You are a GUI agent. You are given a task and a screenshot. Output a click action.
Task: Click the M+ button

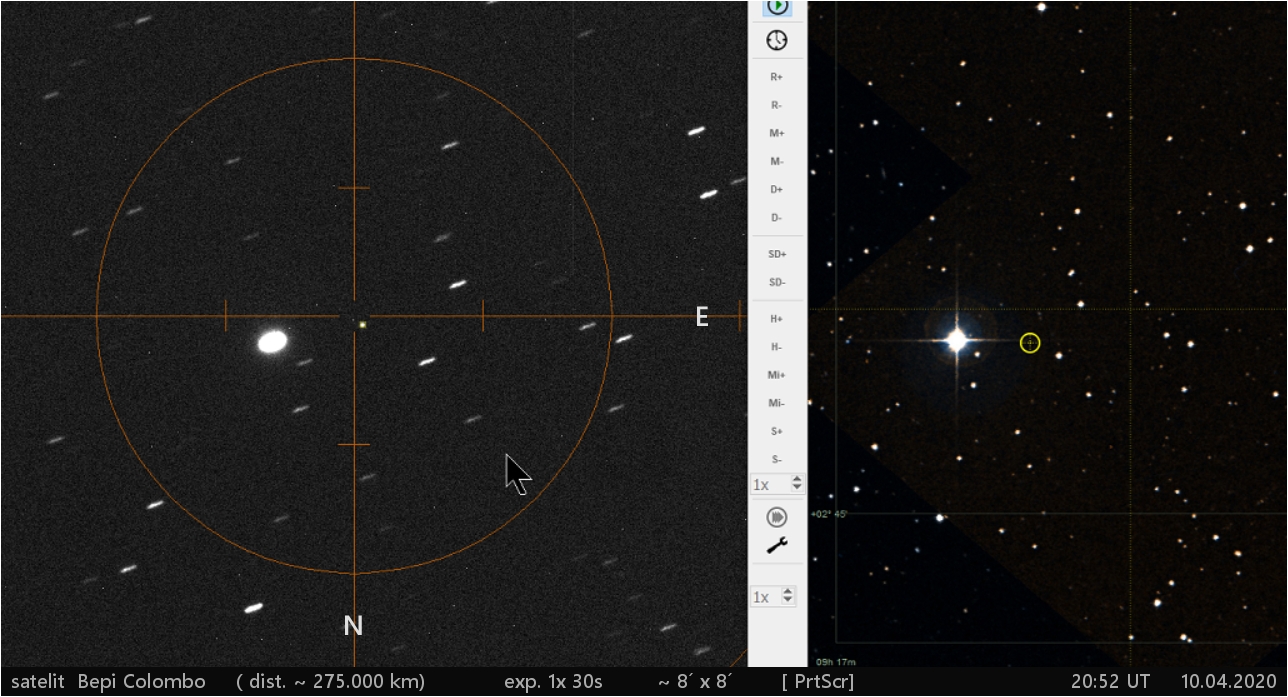[x=777, y=133]
